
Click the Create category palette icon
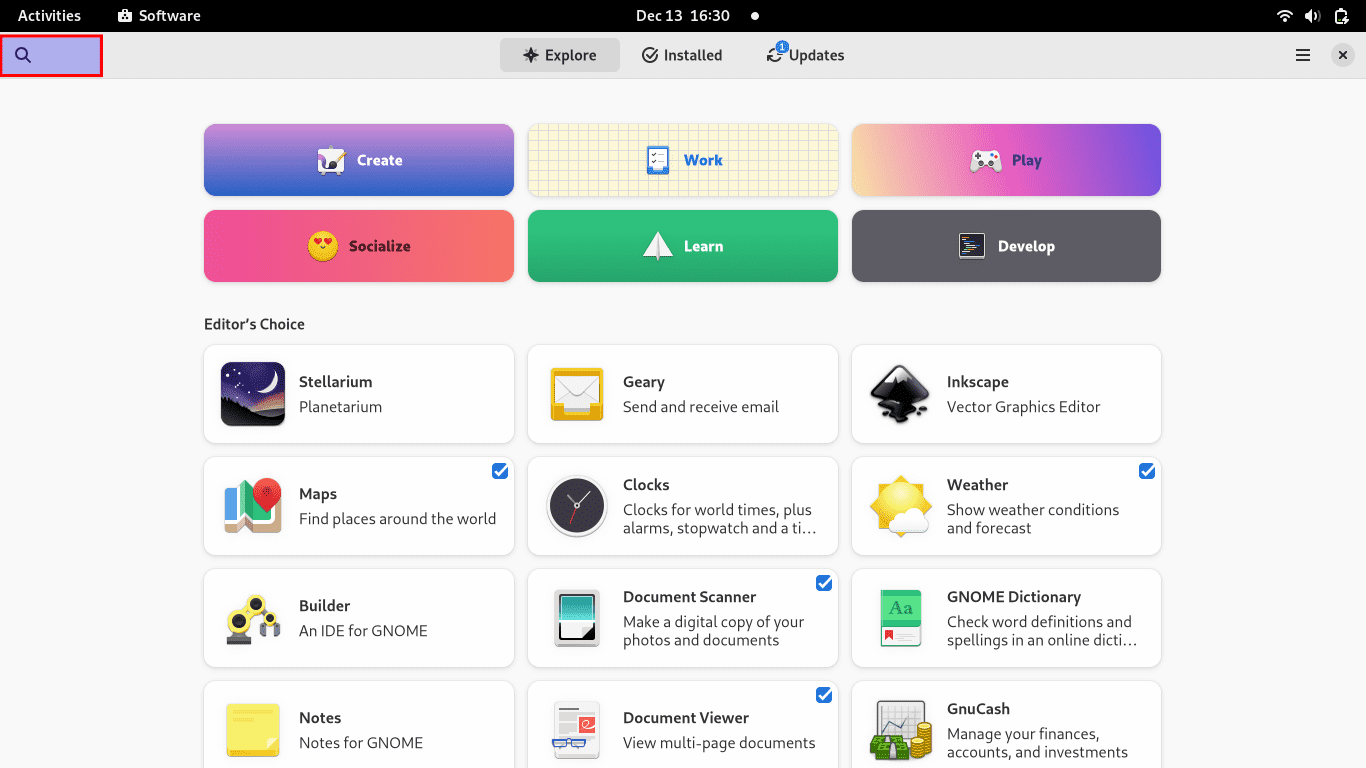[x=331, y=160]
